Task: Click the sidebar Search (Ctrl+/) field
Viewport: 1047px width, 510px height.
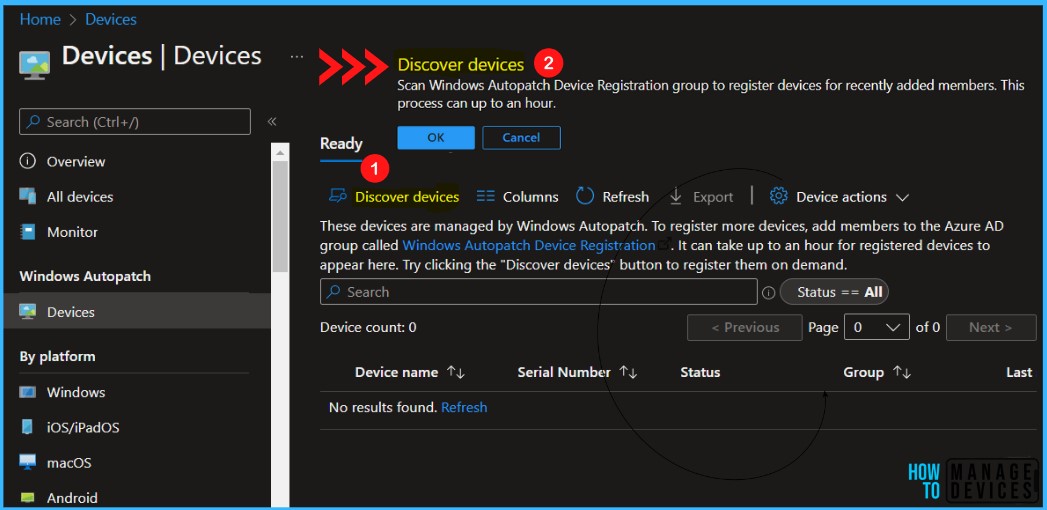Action: (x=135, y=121)
